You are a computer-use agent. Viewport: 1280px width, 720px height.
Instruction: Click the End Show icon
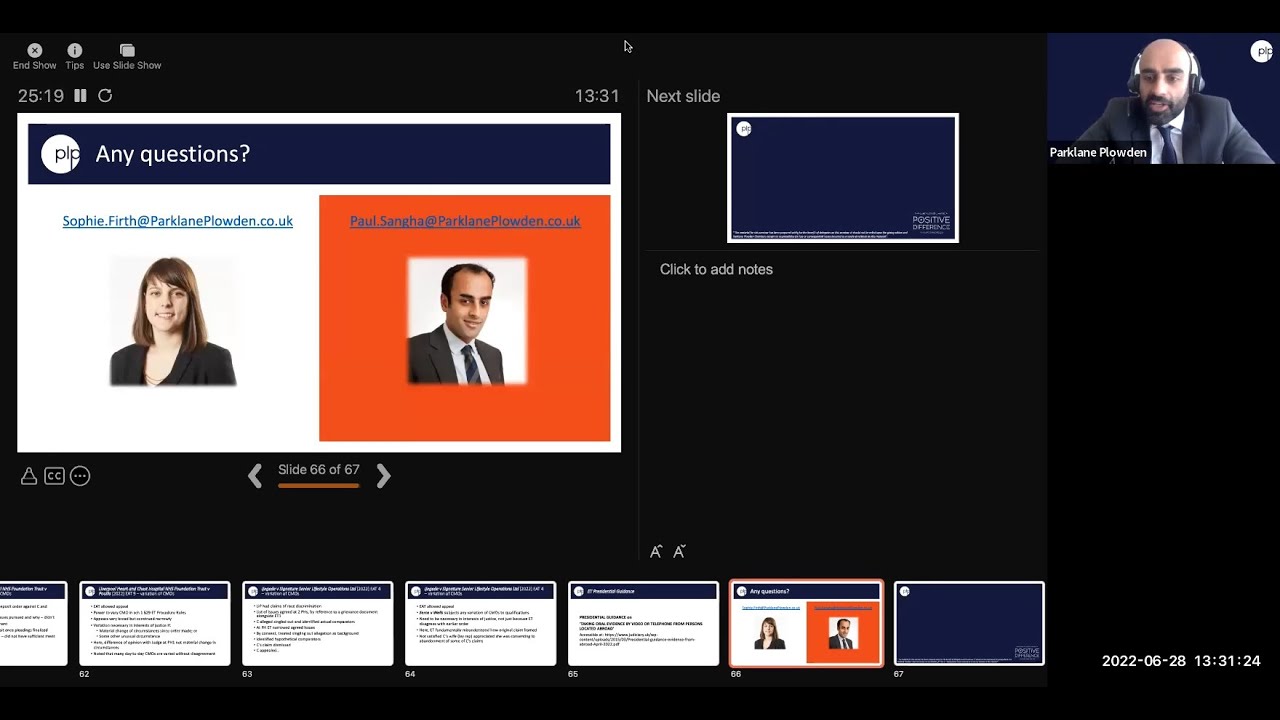[35, 50]
